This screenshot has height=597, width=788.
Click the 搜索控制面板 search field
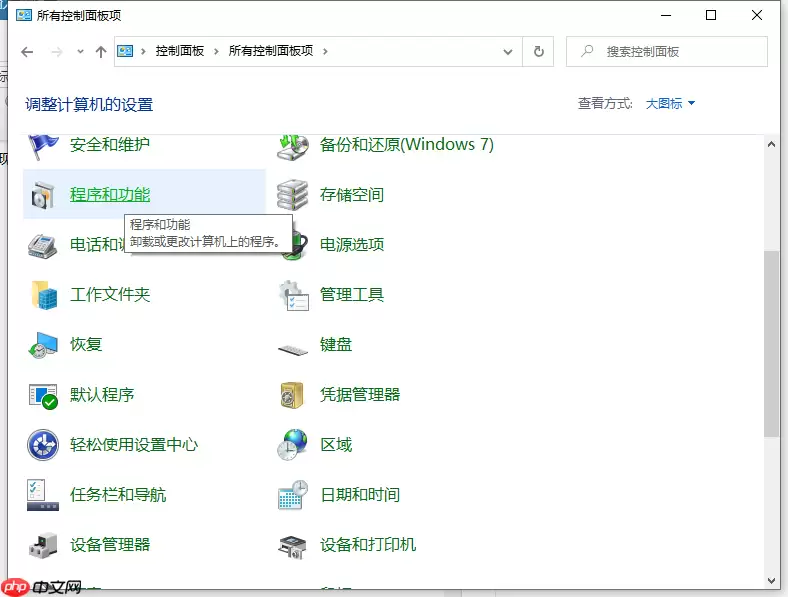coord(667,51)
